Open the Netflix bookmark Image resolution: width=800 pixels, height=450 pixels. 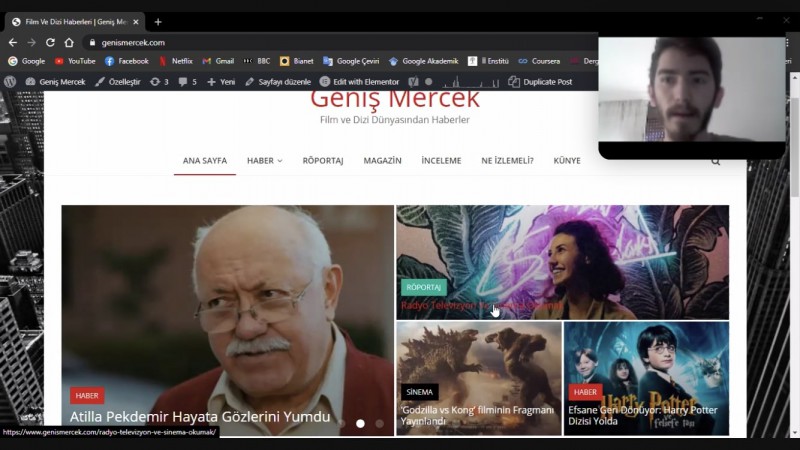coord(175,61)
